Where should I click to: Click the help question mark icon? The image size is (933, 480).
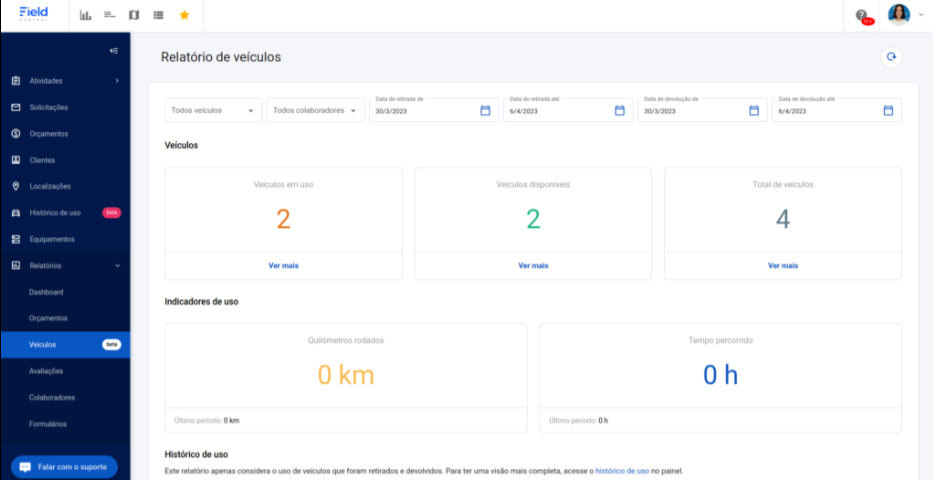[861, 15]
